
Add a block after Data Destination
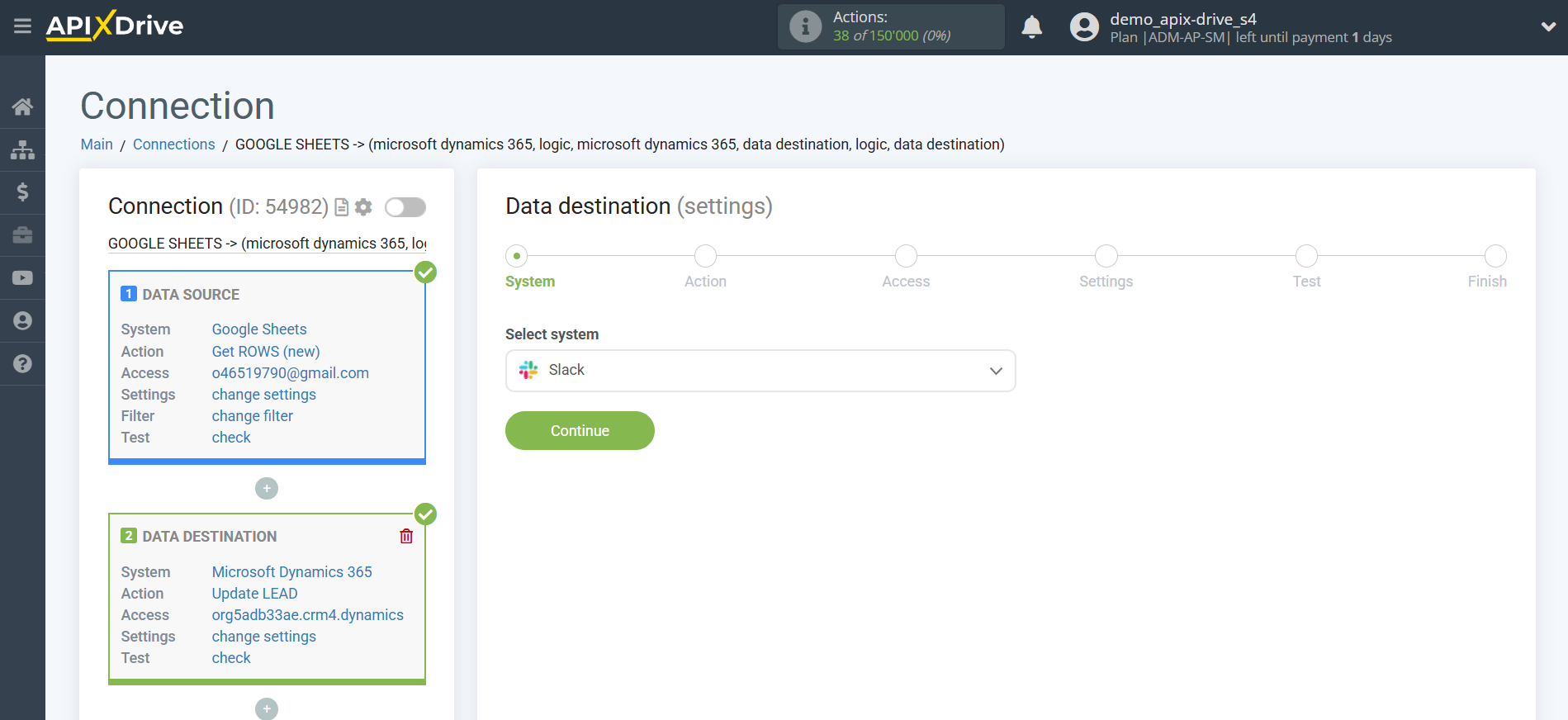[x=267, y=709]
